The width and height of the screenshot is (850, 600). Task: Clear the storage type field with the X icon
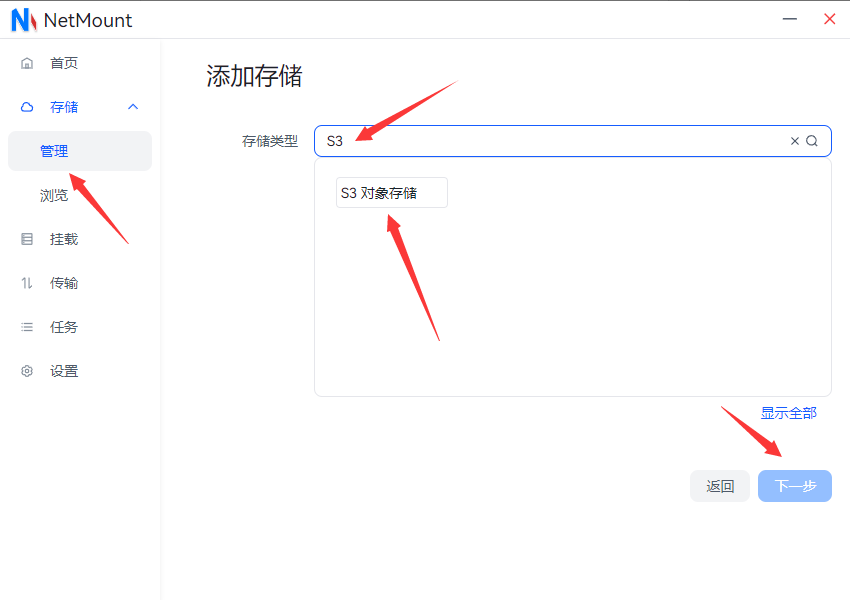[x=795, y=141]
